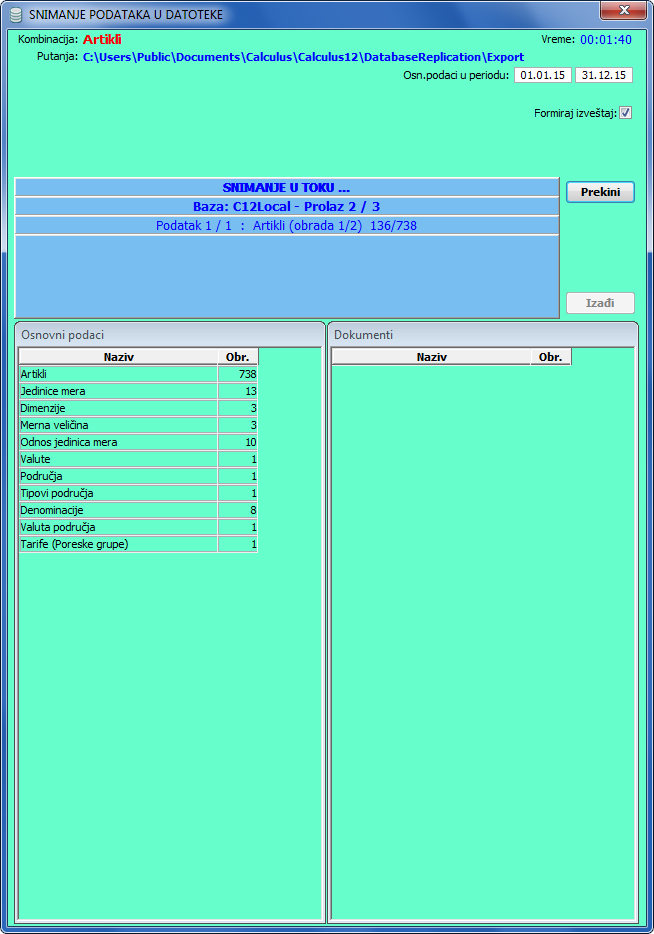Click the period start date field 01.01.15
This screenshot has height=934, width=654.
(x=542, y=76)
